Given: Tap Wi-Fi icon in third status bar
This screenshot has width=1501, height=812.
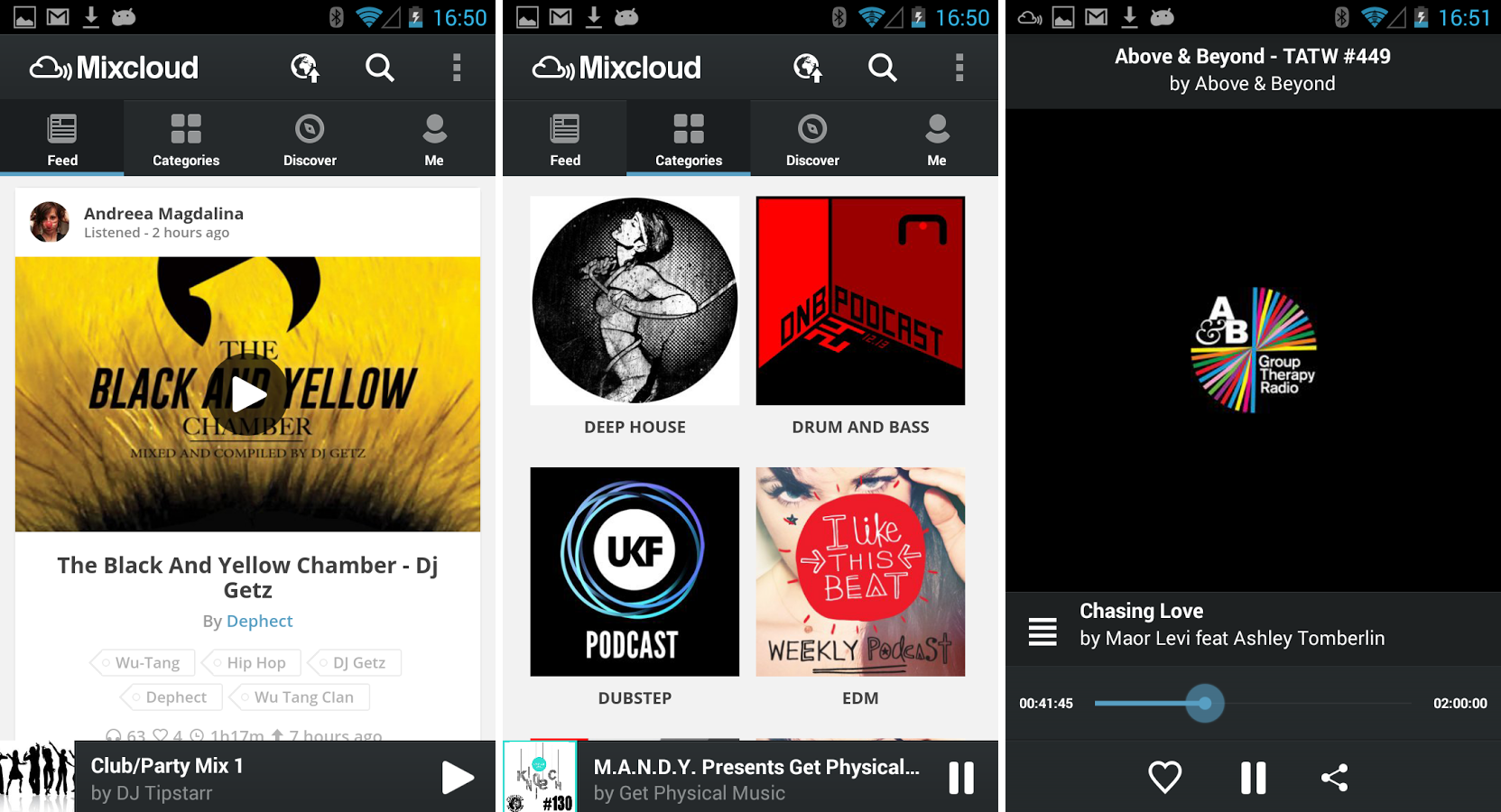Looking at the screenshot, I should [1374, 17].
